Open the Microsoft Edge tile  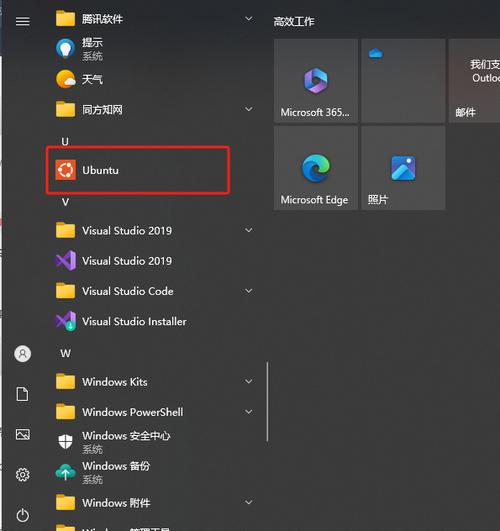[316, 168]
